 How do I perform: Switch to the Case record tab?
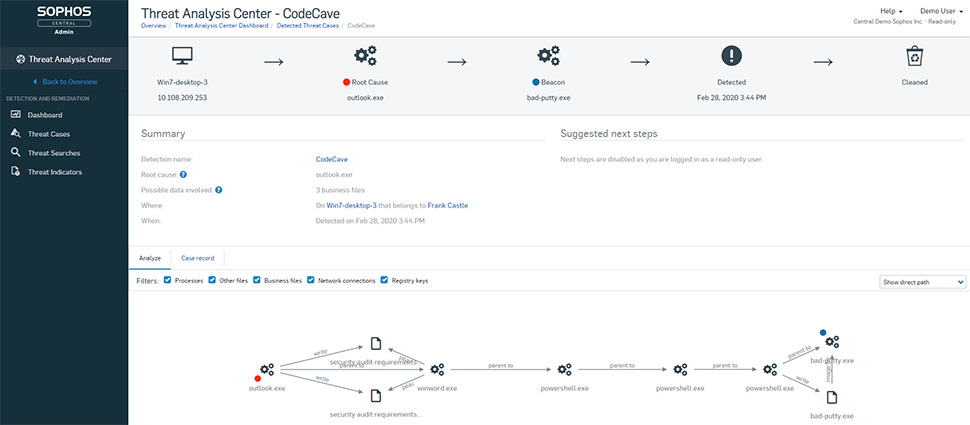click(x=197, y=258)
